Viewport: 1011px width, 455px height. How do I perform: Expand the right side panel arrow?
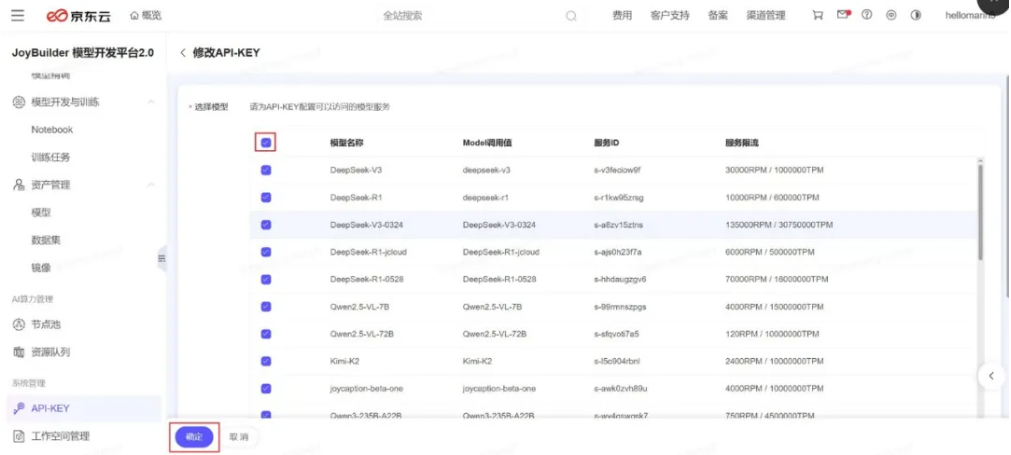pos(990,376)
